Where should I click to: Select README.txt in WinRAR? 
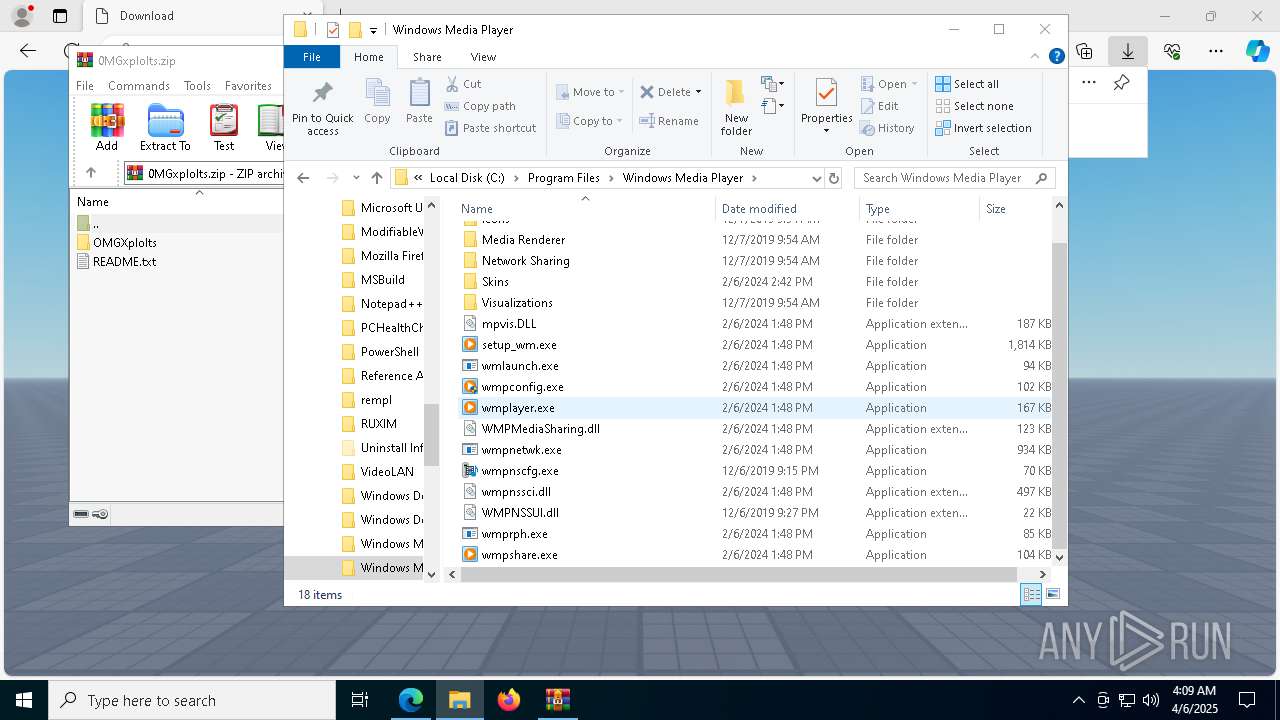point(124,262)
